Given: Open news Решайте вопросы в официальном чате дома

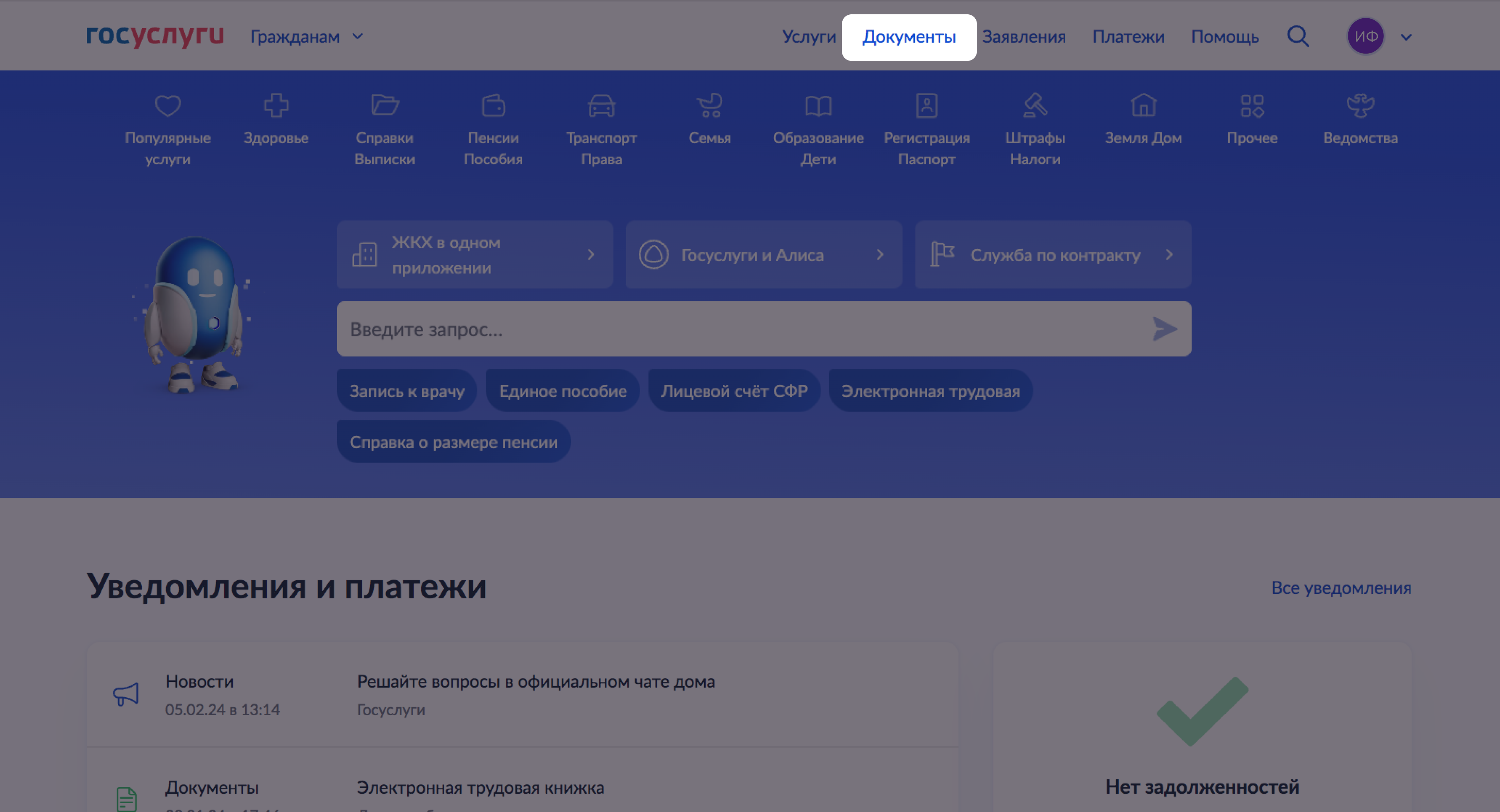Looking at the screenshot, I should pos(536,681).
